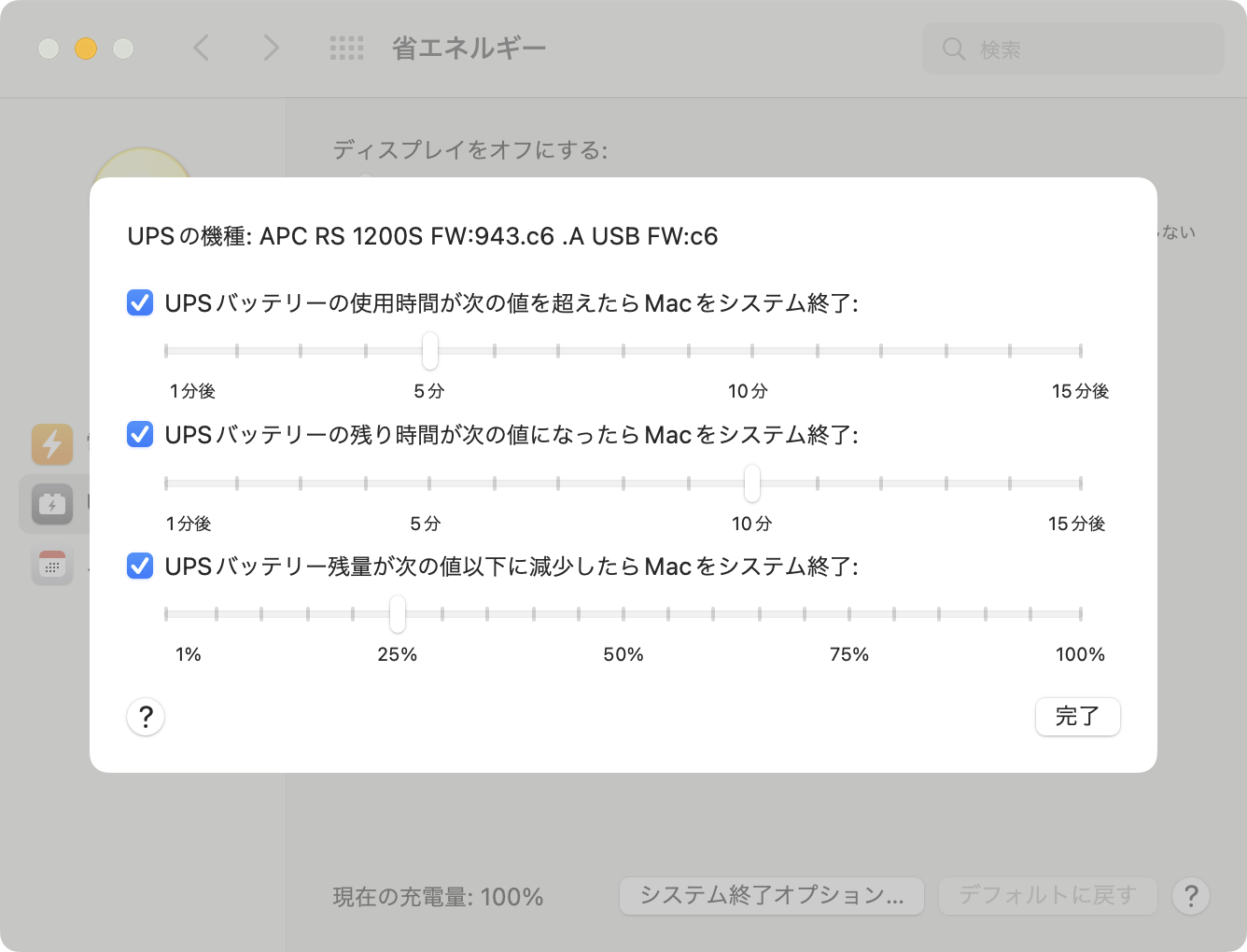Viewport: 1247px width, 952px height.
Task: Open システム終了オプション… button
Action: click(771, 896)
